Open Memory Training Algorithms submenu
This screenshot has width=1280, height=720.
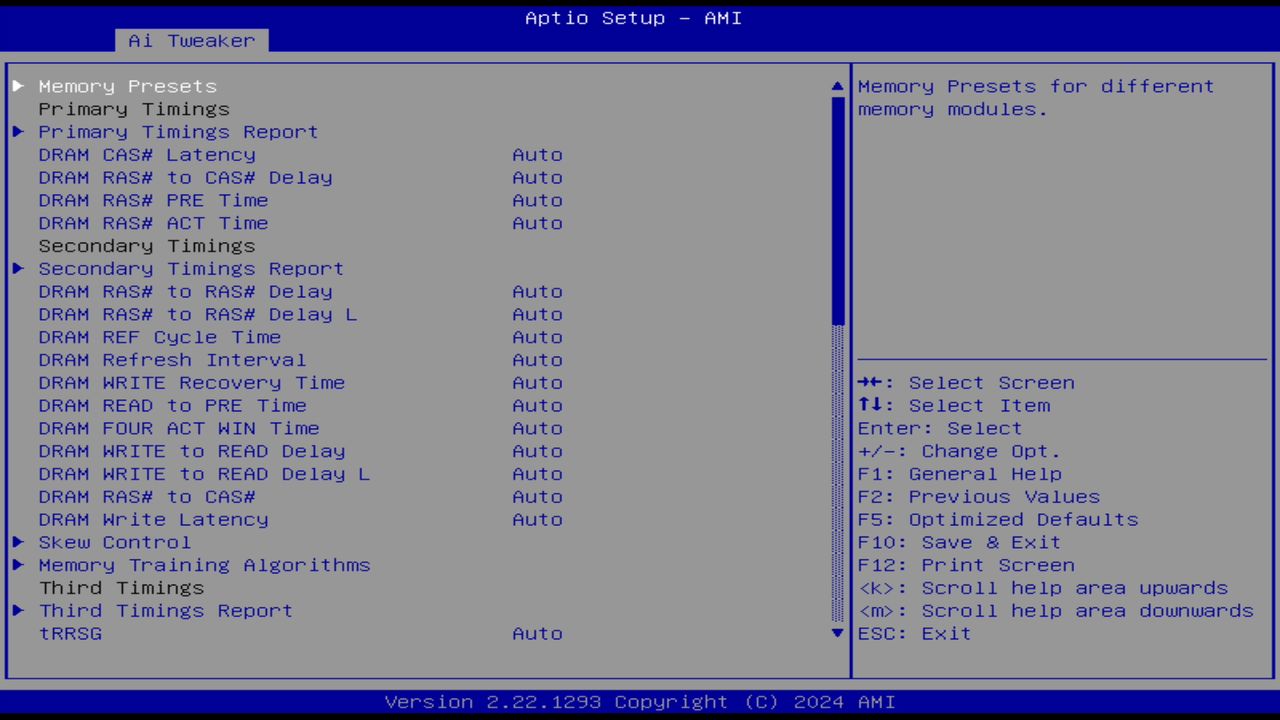pyautogui.click(x=204, y=565)
